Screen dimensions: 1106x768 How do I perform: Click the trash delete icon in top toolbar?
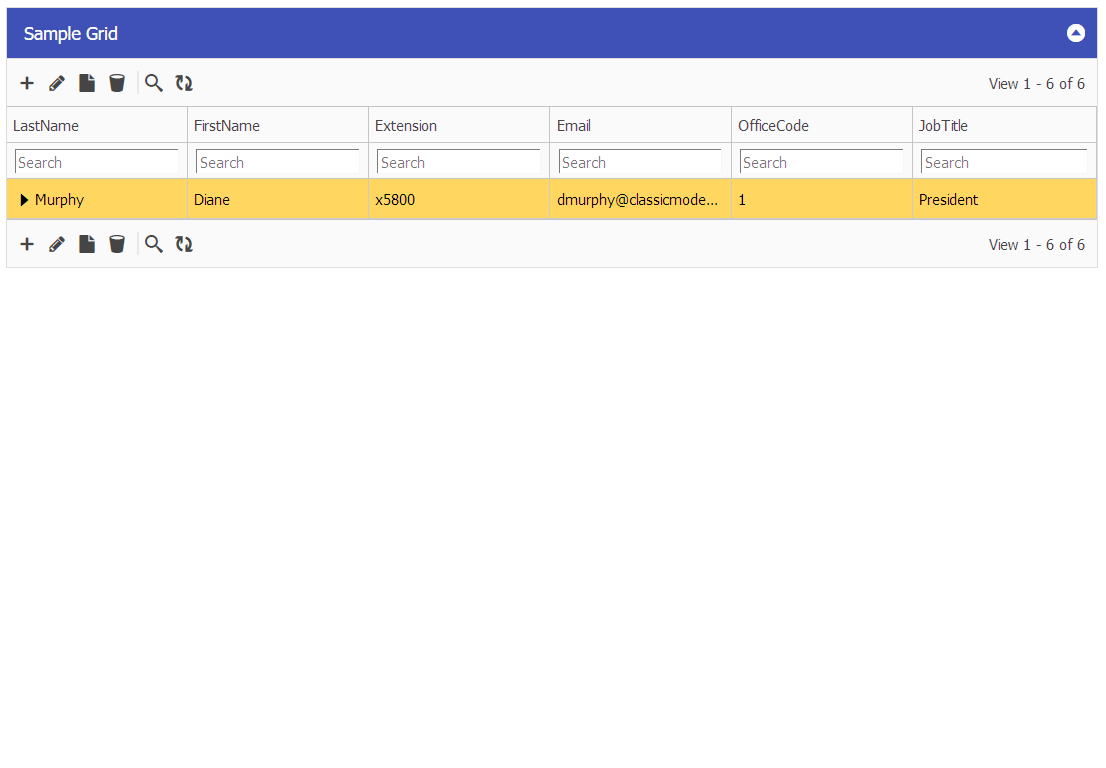[117, 83]
